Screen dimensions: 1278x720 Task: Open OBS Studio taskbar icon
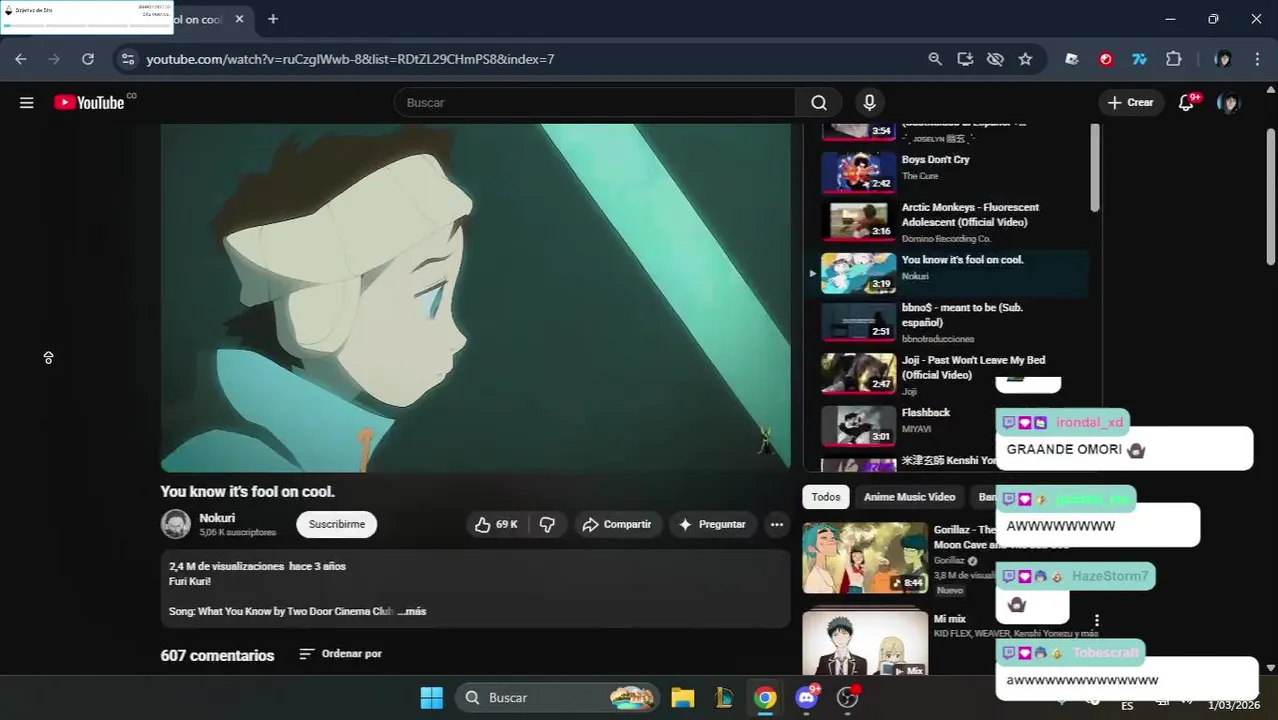848,697
